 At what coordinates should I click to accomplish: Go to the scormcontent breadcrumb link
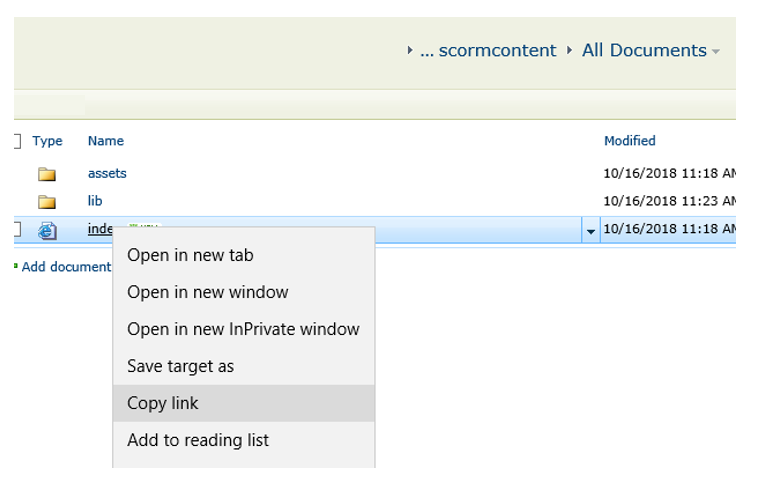(497, 50)
